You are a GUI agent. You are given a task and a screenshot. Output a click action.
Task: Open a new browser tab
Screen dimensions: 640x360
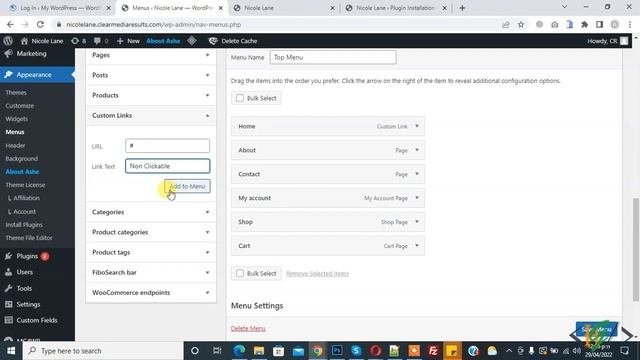click(x=462, y=8)
